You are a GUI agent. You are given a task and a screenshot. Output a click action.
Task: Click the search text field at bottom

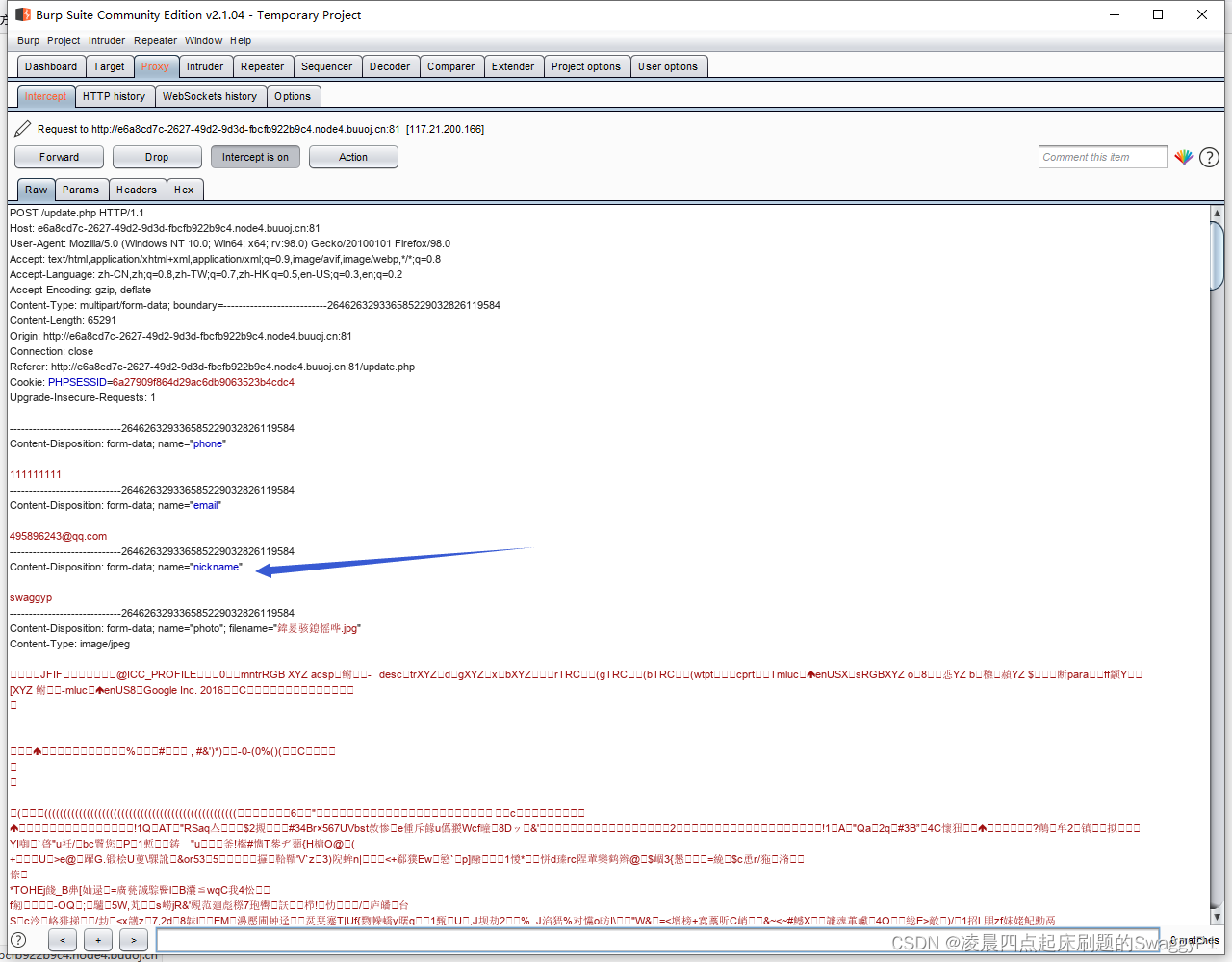coord(657,941)
